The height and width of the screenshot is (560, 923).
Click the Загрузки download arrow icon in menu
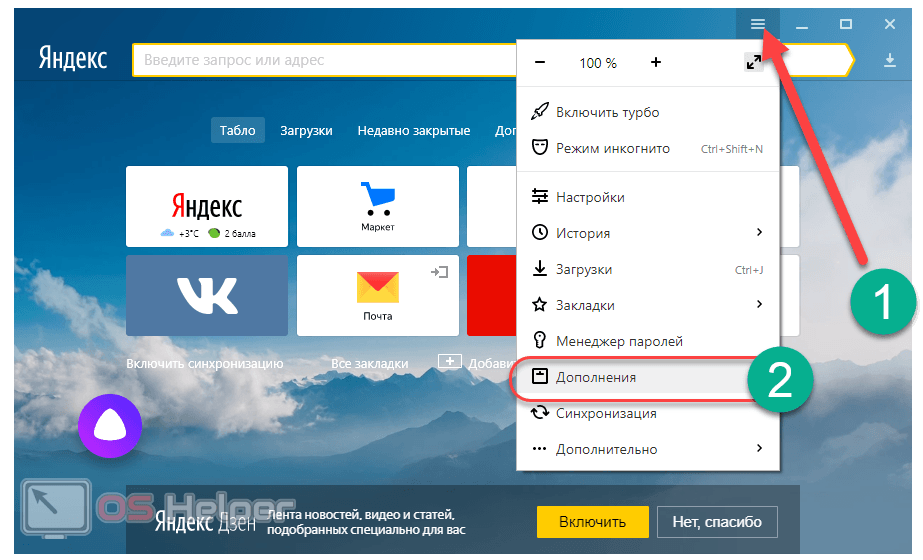tap(540, 269)
